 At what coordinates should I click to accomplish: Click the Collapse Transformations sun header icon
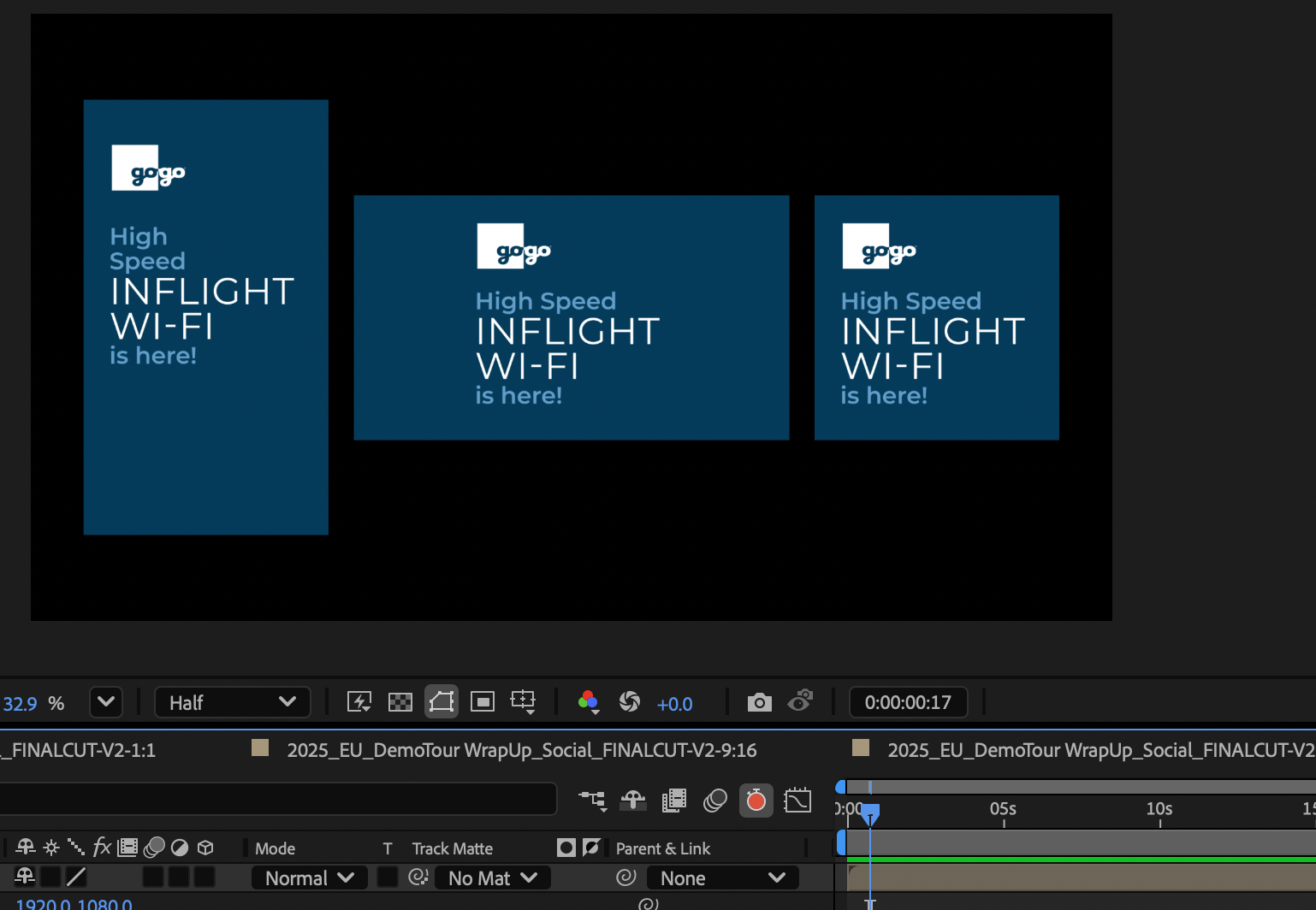tap(51, 848)
